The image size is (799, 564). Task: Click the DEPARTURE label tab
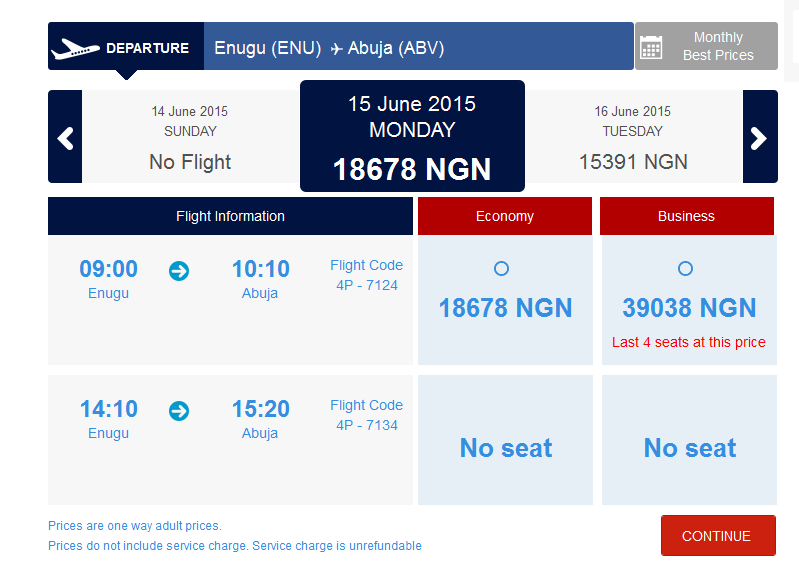click(126, 46)
